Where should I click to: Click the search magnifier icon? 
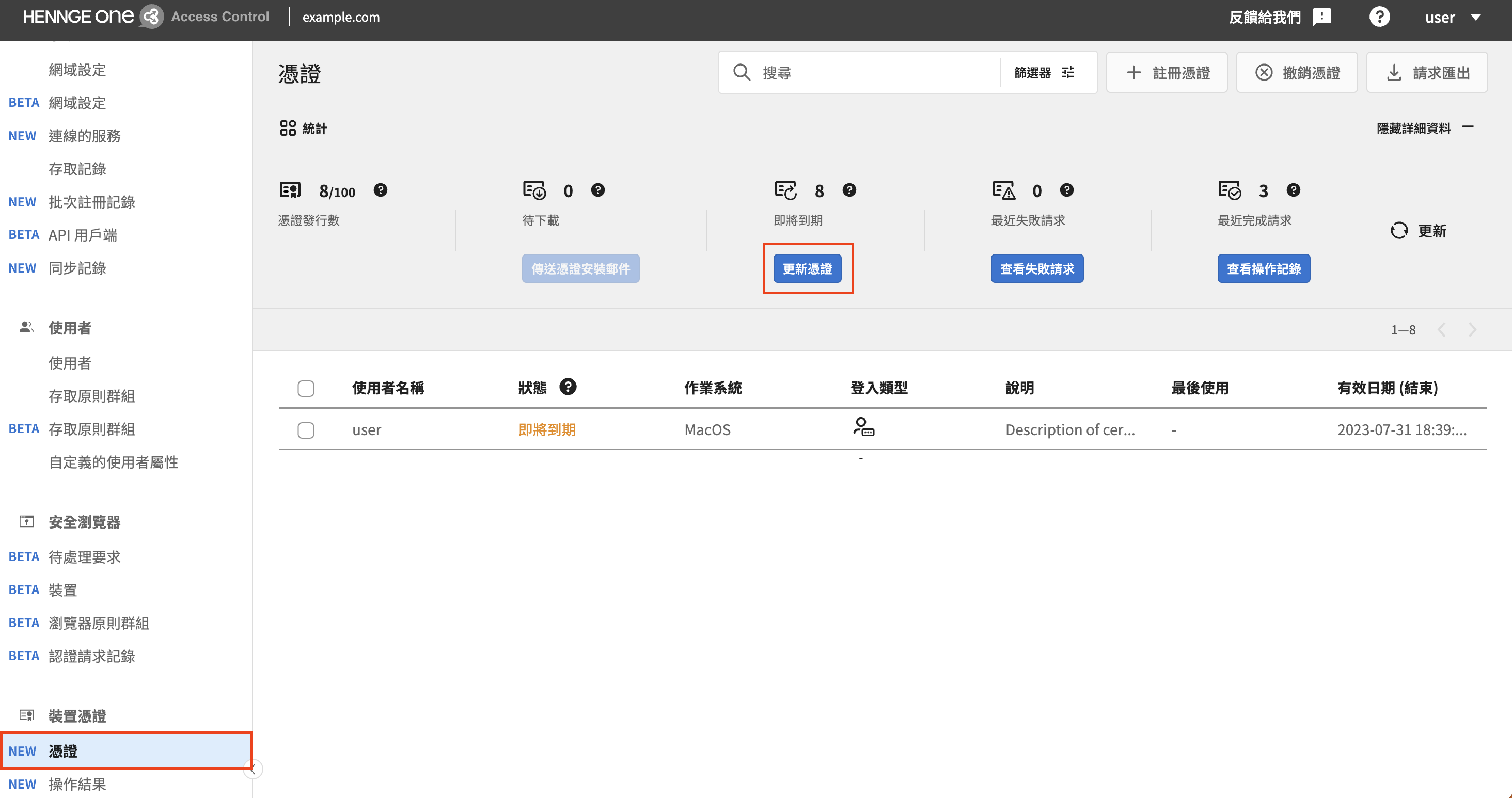coord(742,72)
